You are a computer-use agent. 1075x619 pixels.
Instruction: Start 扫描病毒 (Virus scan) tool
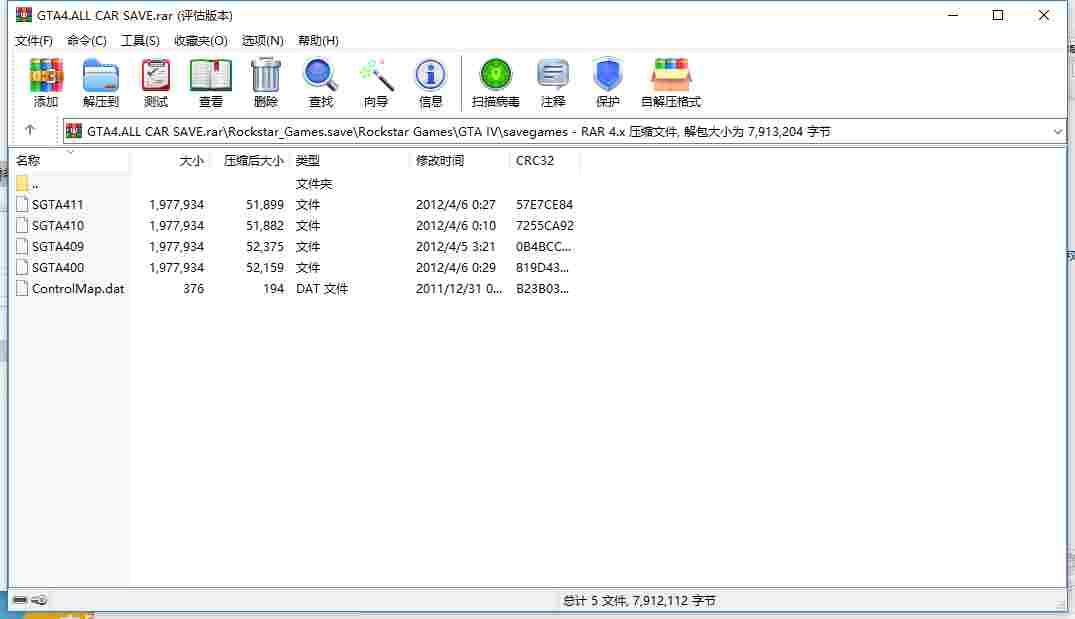pos(495,82)
